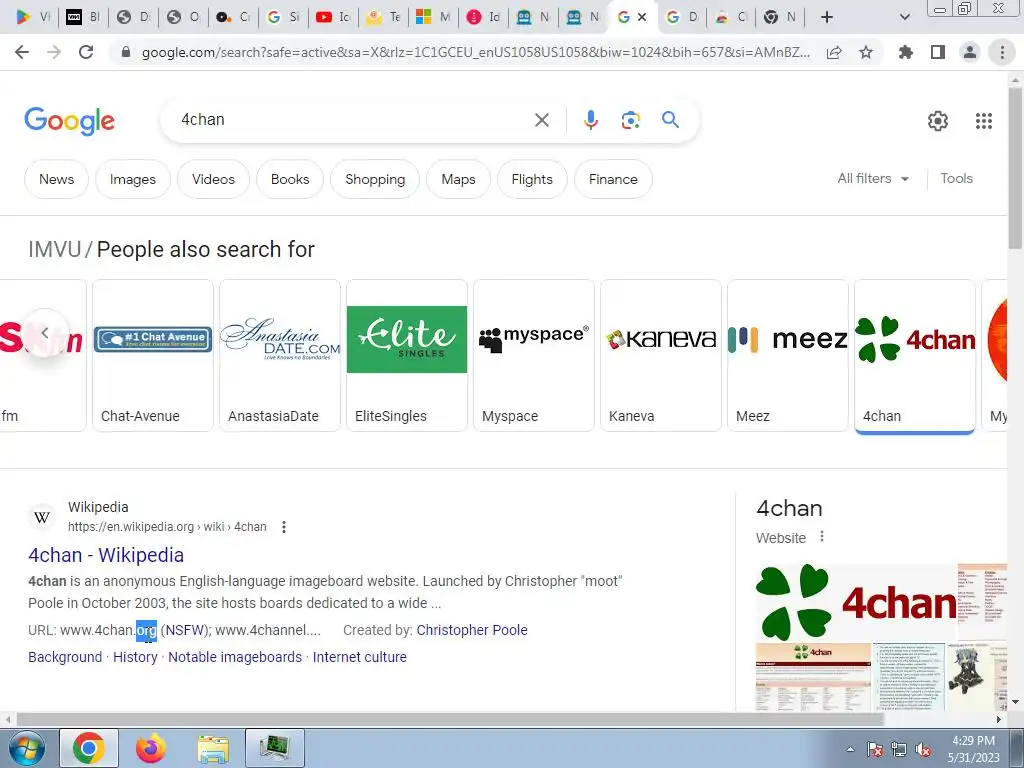Image resolution: width=1024 pixels, height=768 pixels.
Task: Click the muted volume tray icon
Action: tap(923, 750)
